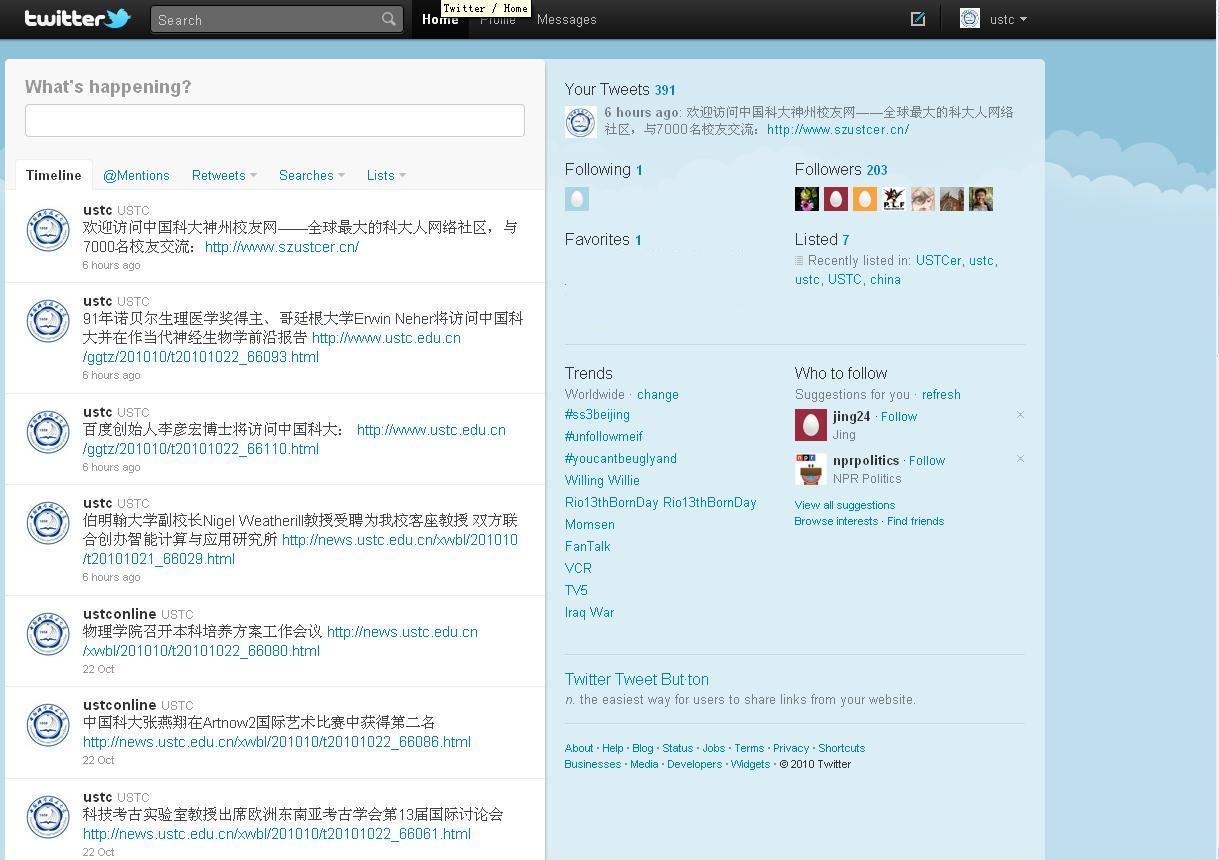
Task: Click the #ss3beijing trend
Action: [x=597, y=415]
